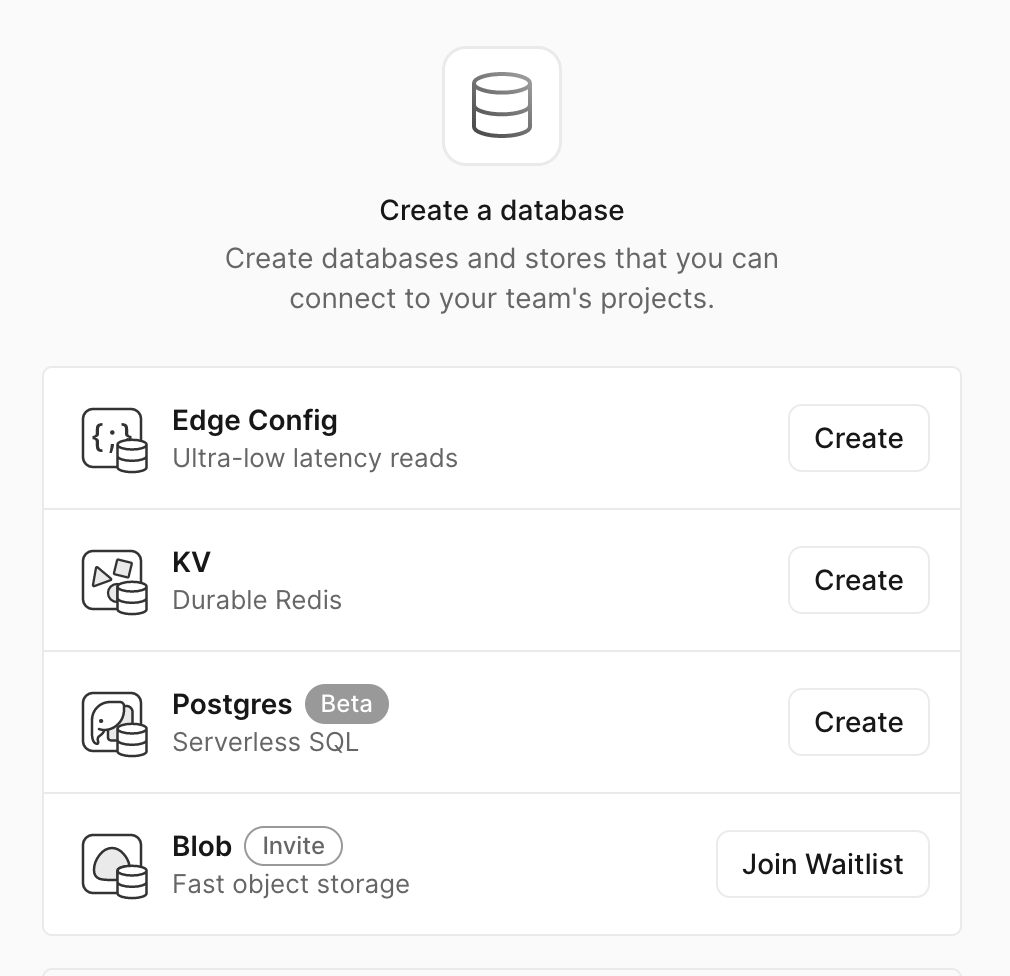Click the KV store icon
Screen dimensions: 1010x976
(x=114, y=581)
